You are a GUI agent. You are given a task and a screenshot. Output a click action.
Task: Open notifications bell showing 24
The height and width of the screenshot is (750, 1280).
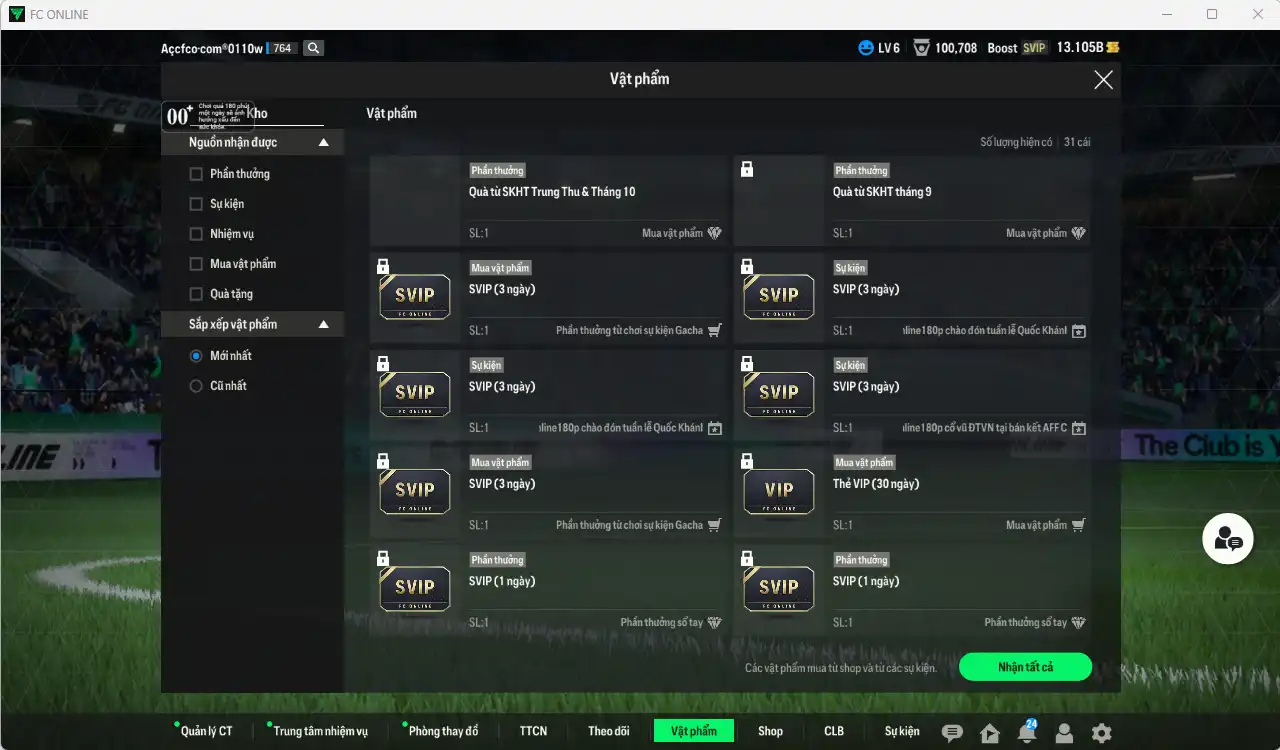pyautogui.click(x=1027, y=732)
